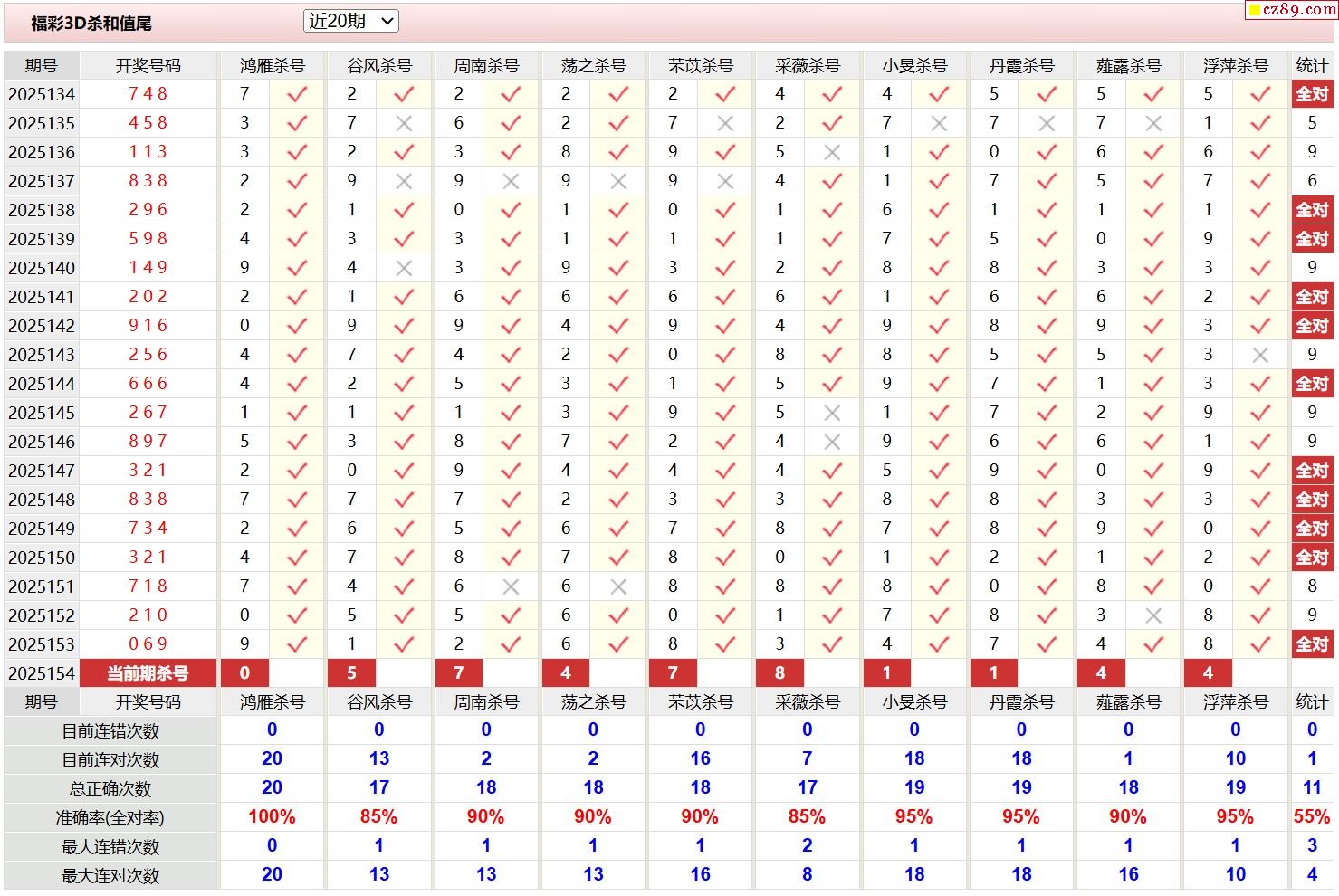
Task: Click the 浮萍杀号 cross mark in row 2025143
Action: point(1260,355)
